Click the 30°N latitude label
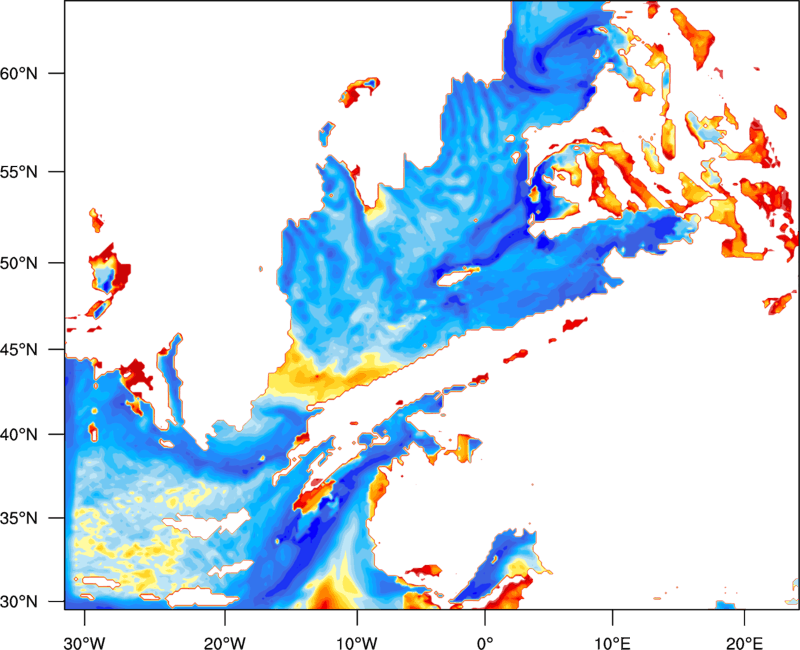 click(x=19, y=602)
